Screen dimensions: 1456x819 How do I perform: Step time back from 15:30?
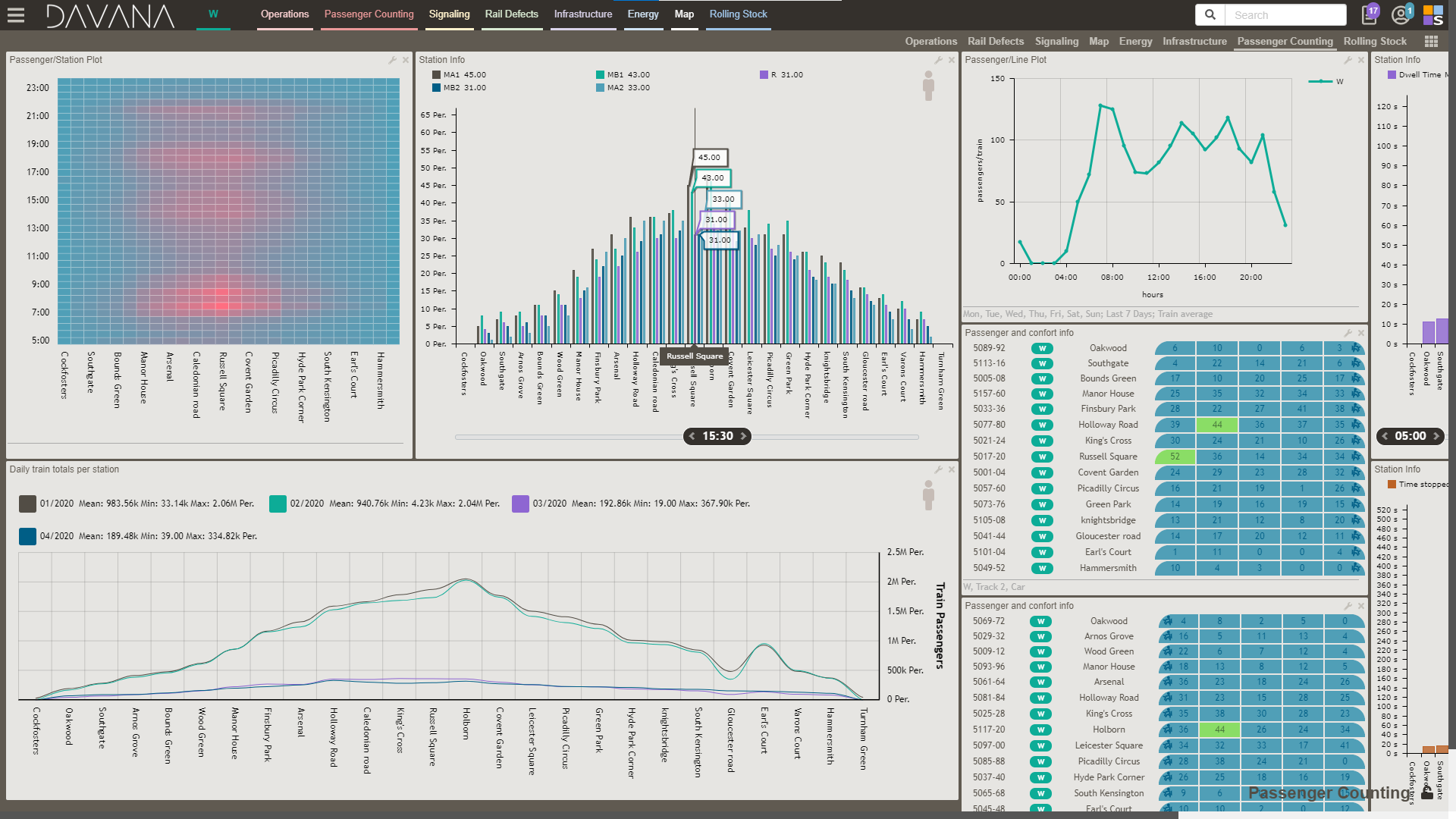692,436
